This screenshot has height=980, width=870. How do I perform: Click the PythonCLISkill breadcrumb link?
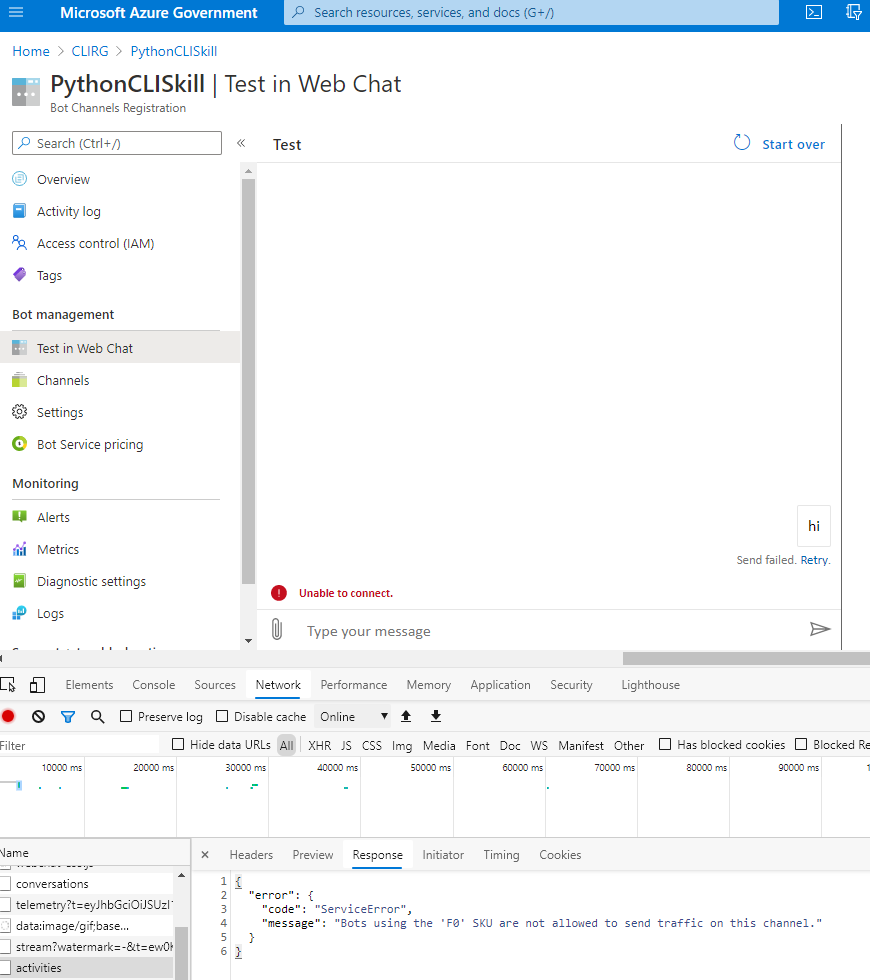pyautogui.click(x=174, y=51)
